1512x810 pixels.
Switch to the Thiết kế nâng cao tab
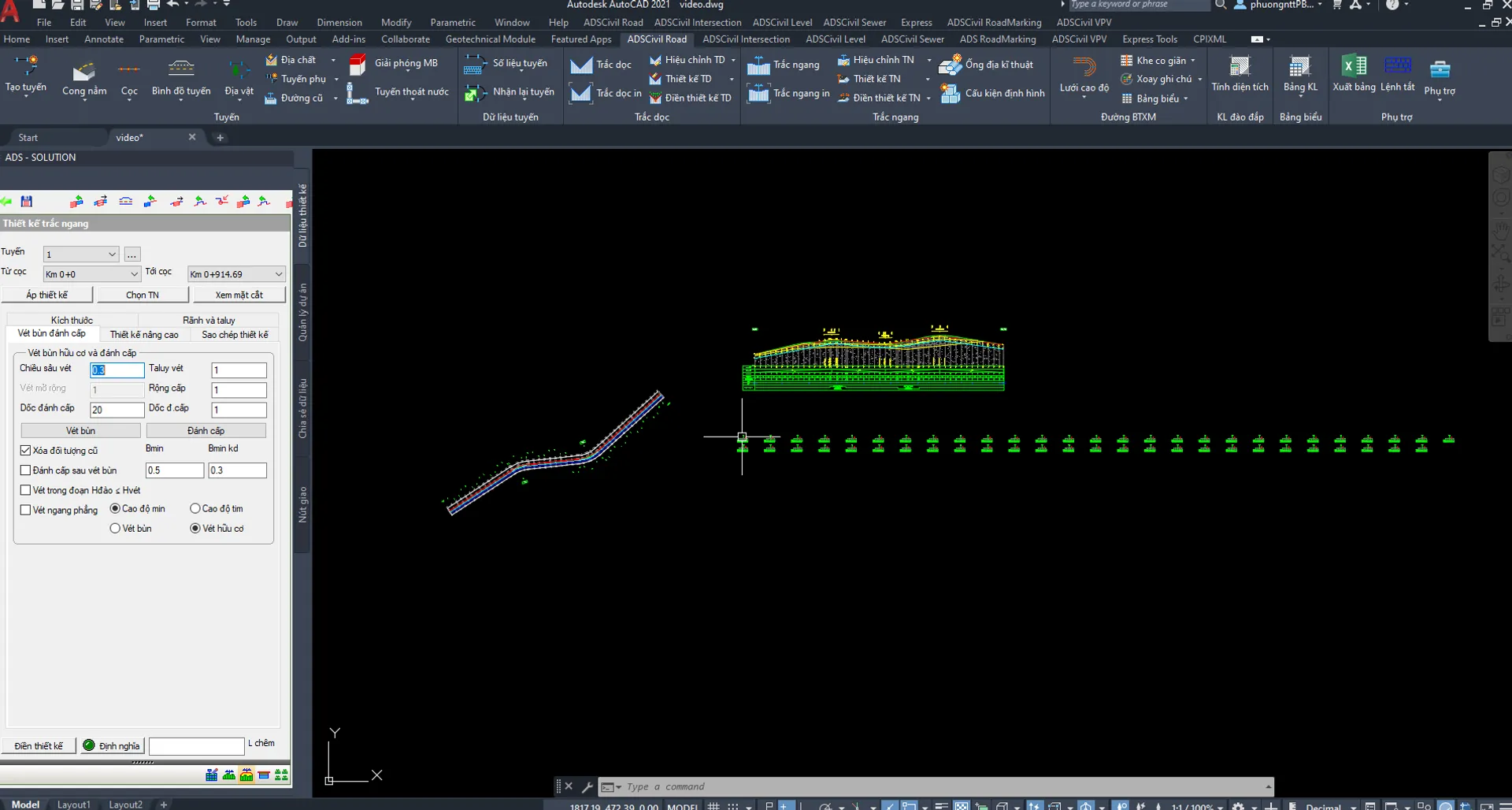pyautogui.click(x=144, y=335)
